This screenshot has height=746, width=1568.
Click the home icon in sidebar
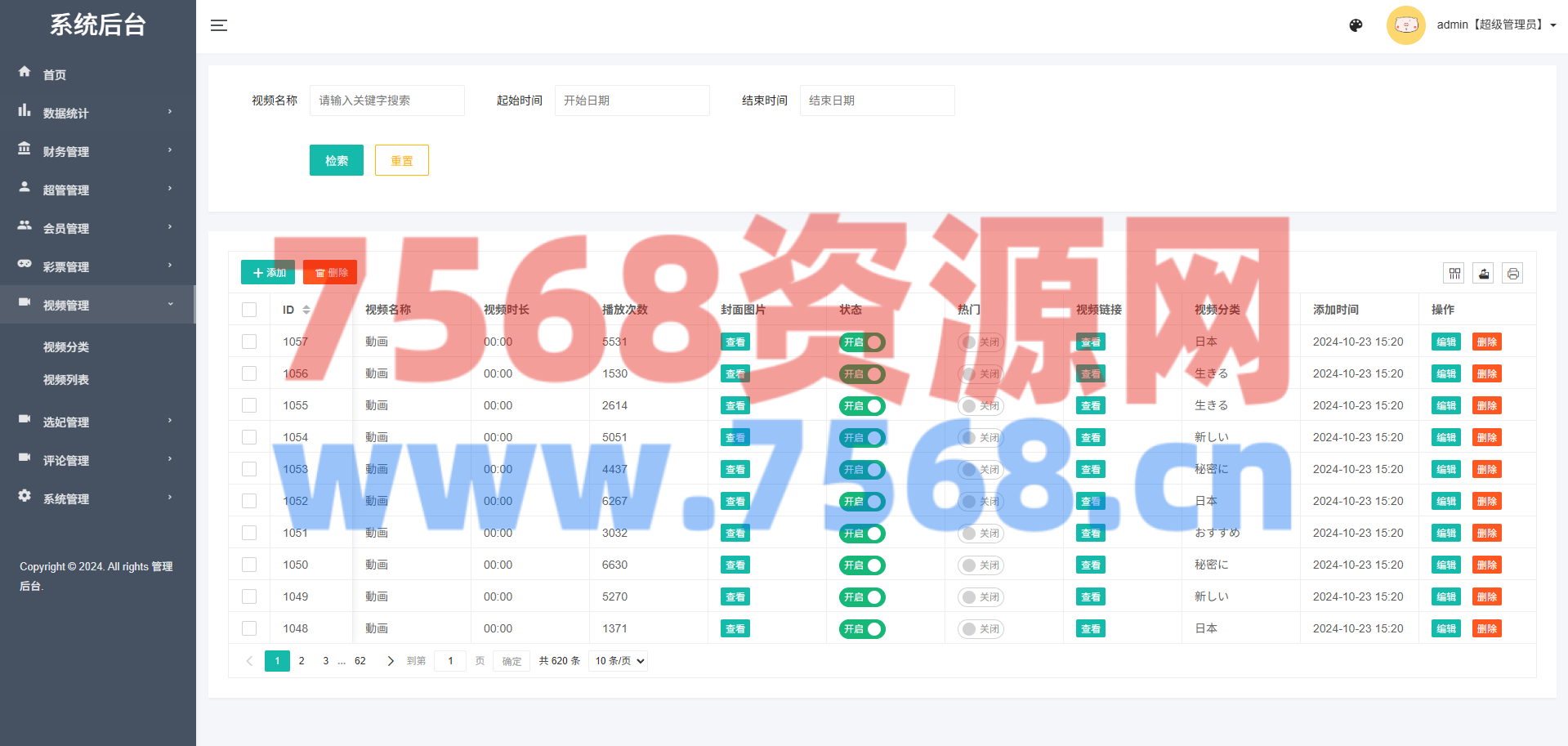coord(25,73)
